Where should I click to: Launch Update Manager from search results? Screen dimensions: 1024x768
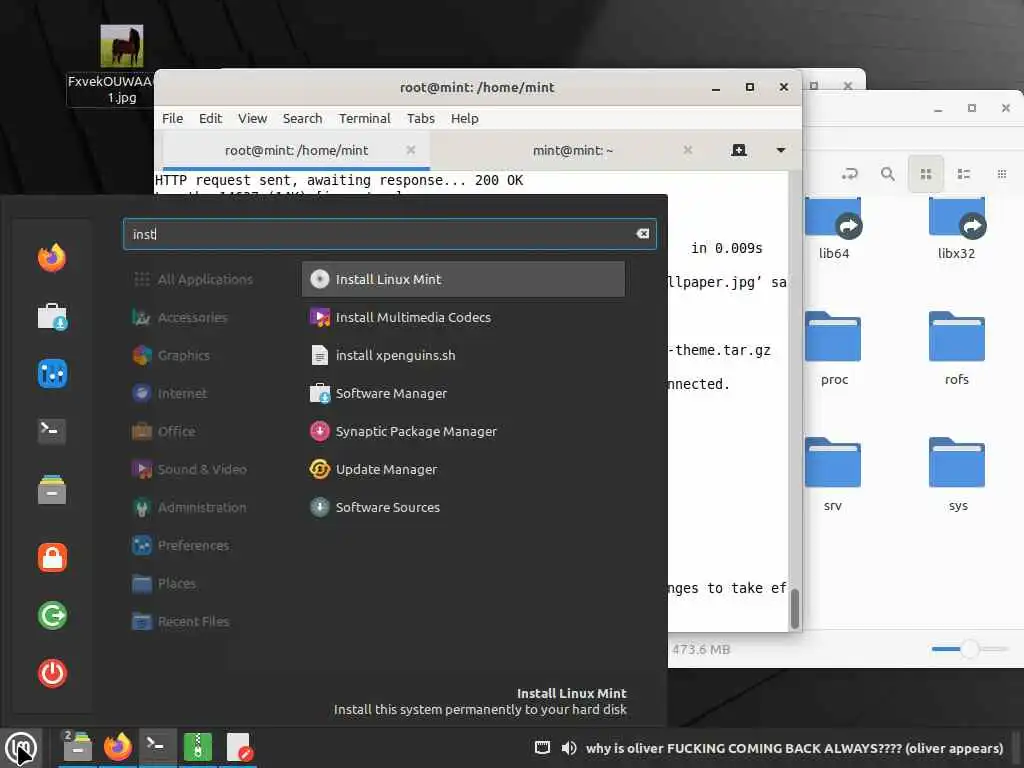coord(463,470)
